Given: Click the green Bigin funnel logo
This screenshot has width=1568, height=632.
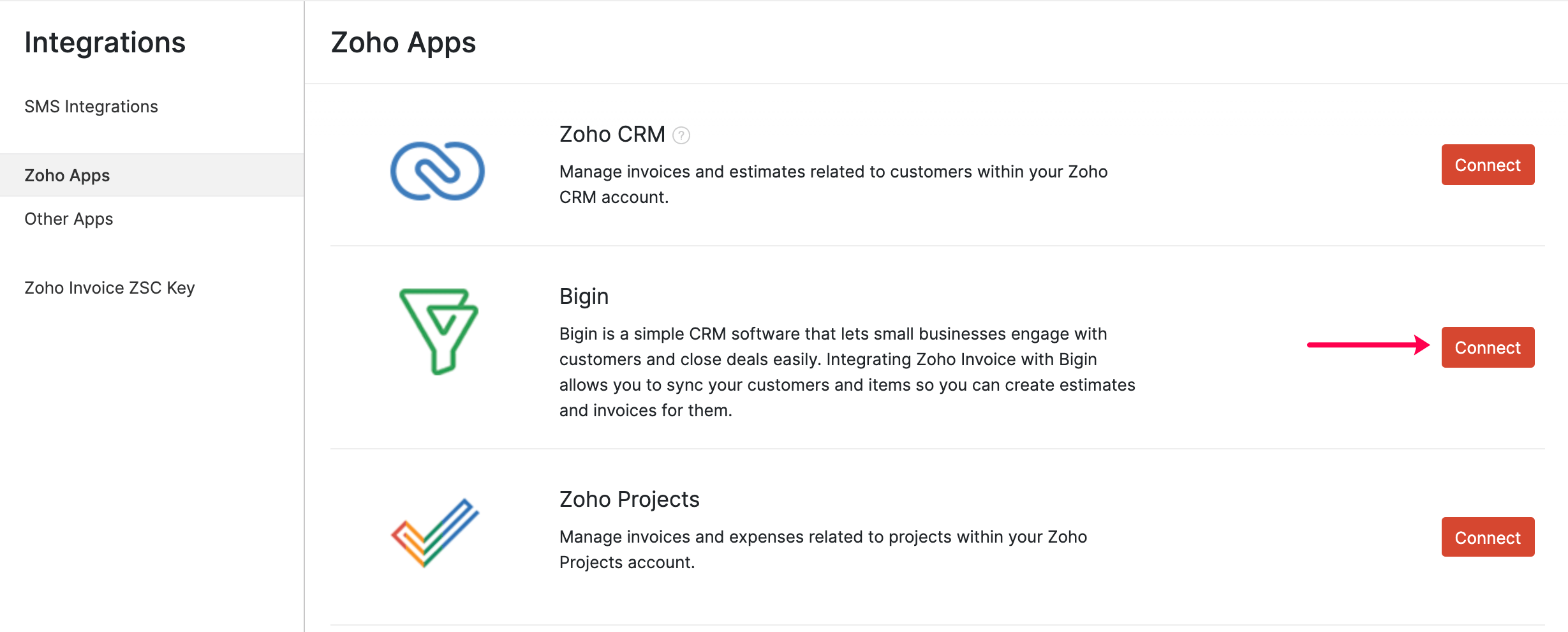Looking at the screenshot, I should coord(438,331).
